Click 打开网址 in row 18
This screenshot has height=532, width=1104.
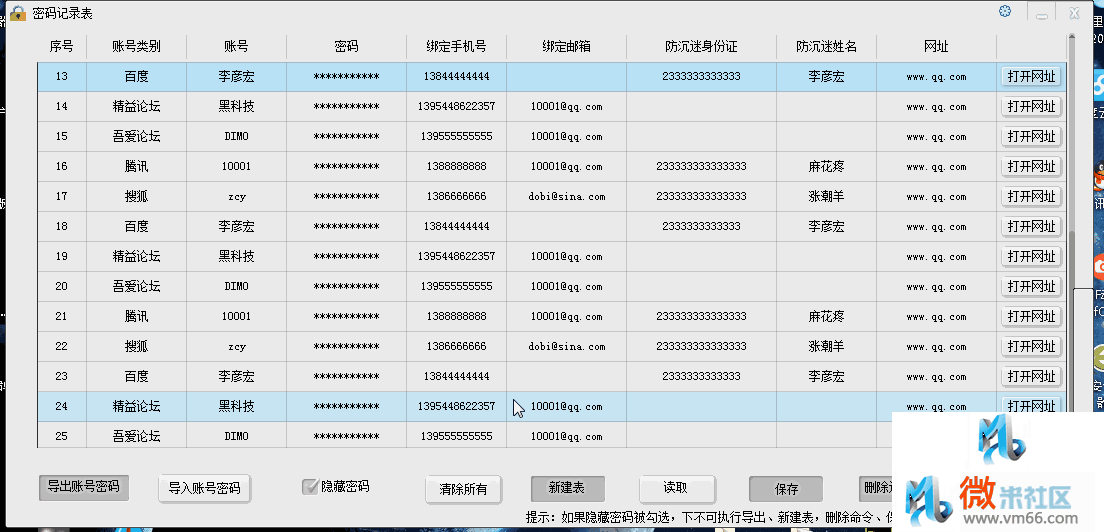pyautogui.click(x=1031, y=227)
